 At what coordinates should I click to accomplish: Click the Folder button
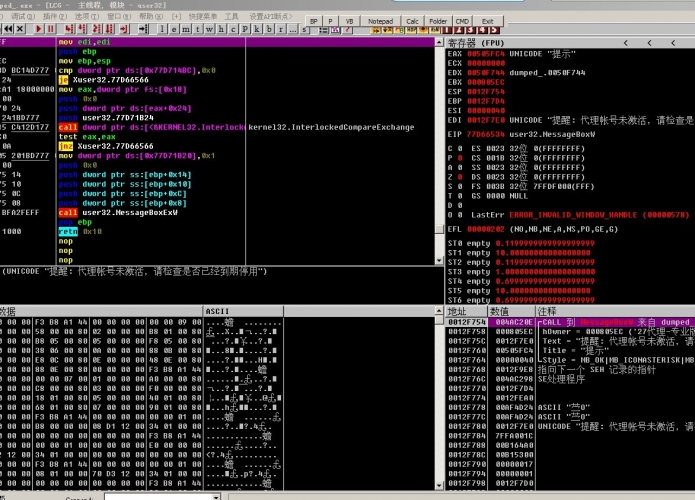[438, 21]
